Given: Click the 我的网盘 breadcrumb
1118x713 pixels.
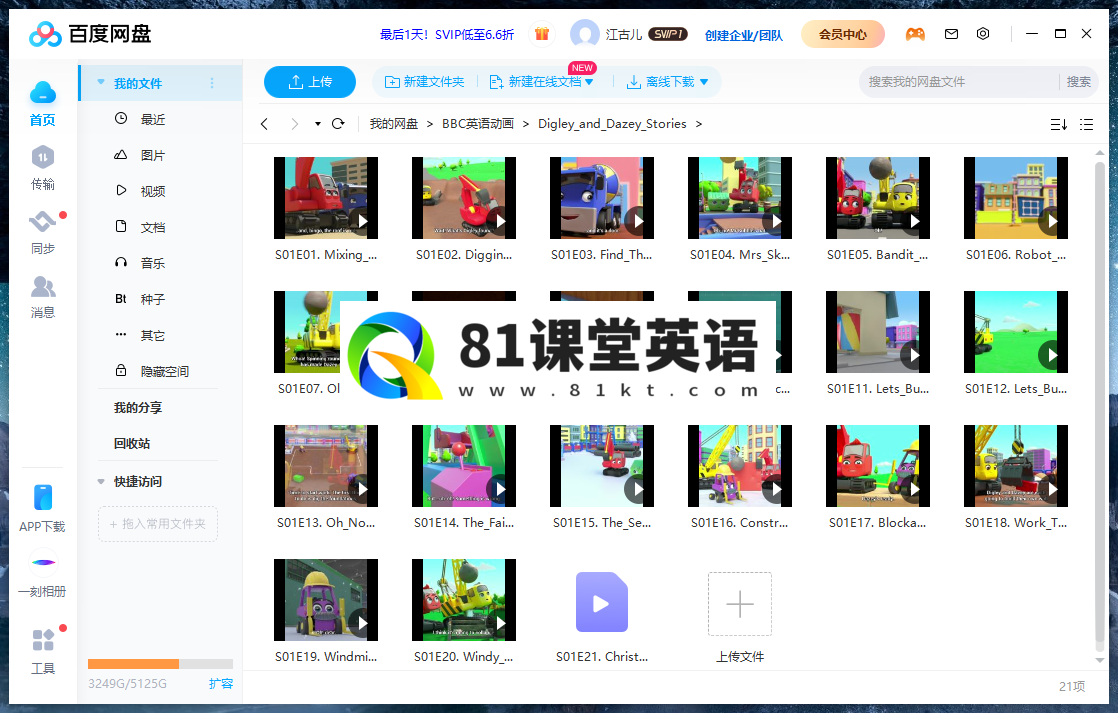Looking at the screenshot, I should pyautogui.click(x=394, y=124).
